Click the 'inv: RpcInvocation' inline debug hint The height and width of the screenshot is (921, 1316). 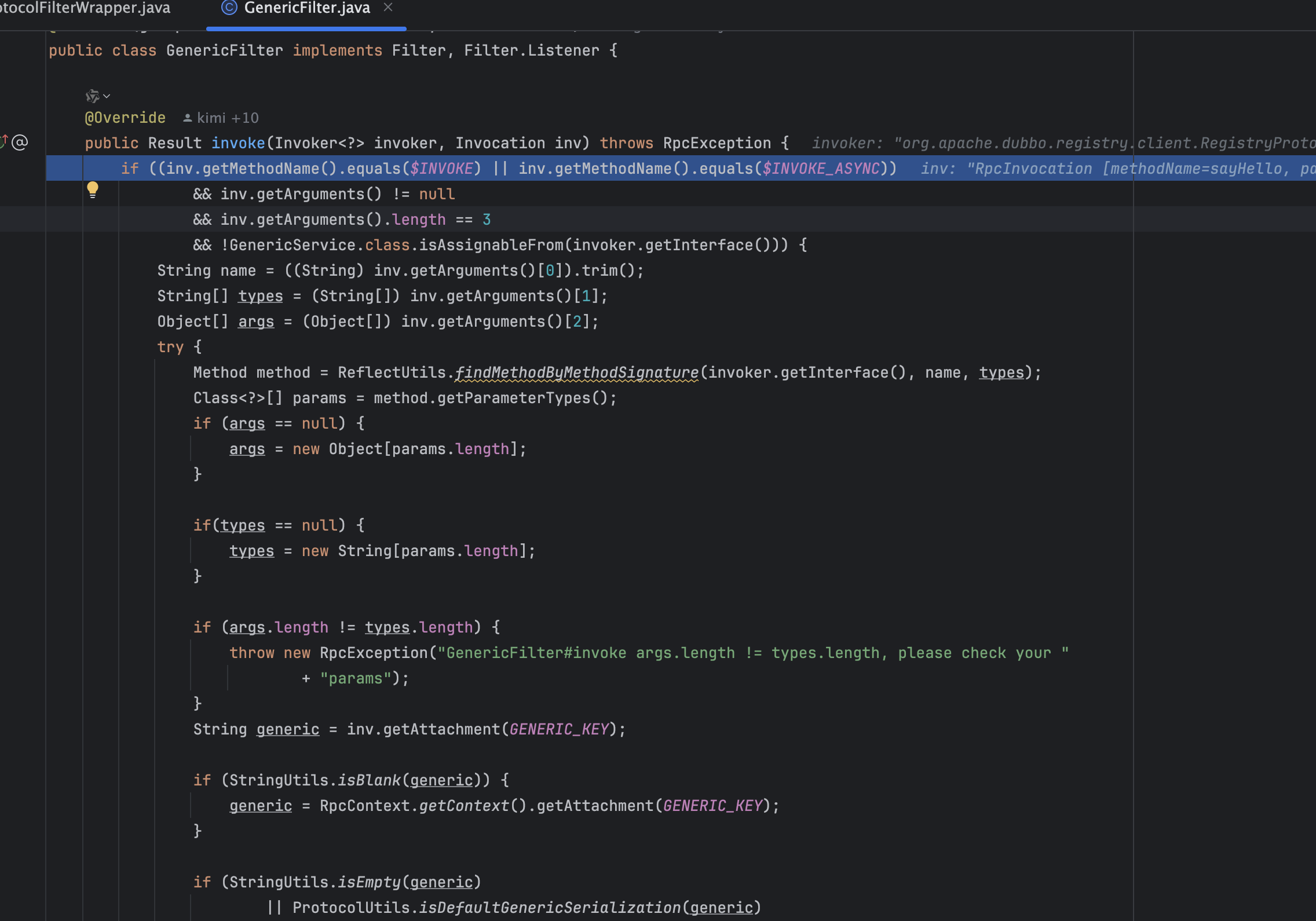coord(1118,169)
